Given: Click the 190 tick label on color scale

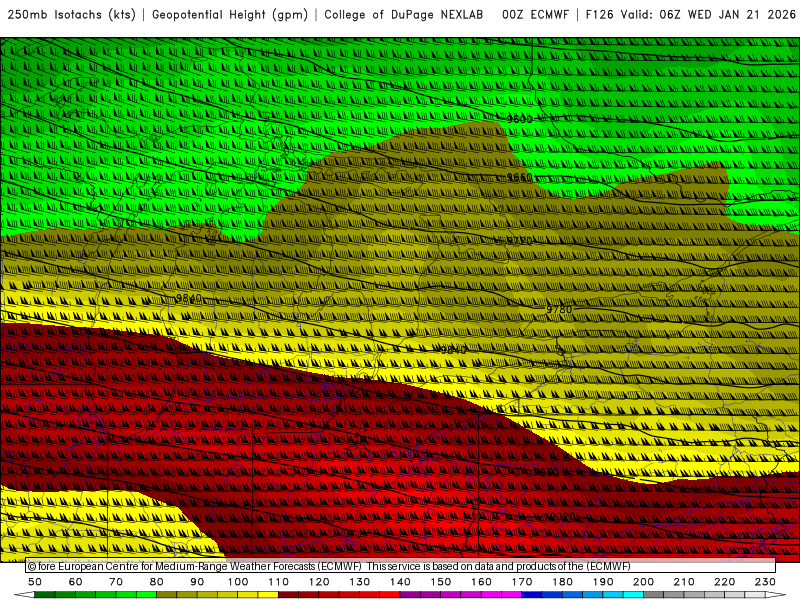Looking at the screenshot, I should 603,582.
